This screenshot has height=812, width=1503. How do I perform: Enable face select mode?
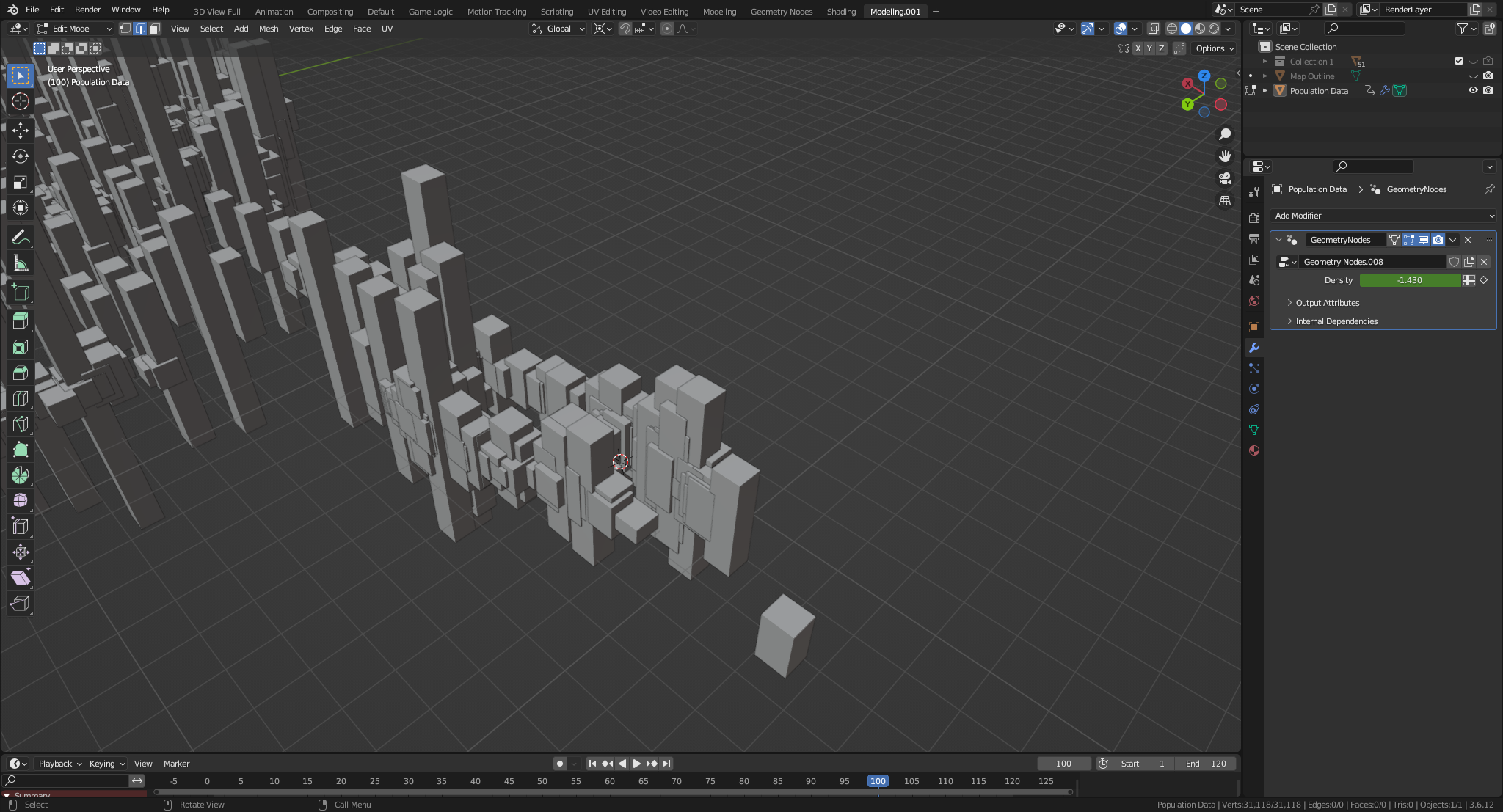pos(154,29)
